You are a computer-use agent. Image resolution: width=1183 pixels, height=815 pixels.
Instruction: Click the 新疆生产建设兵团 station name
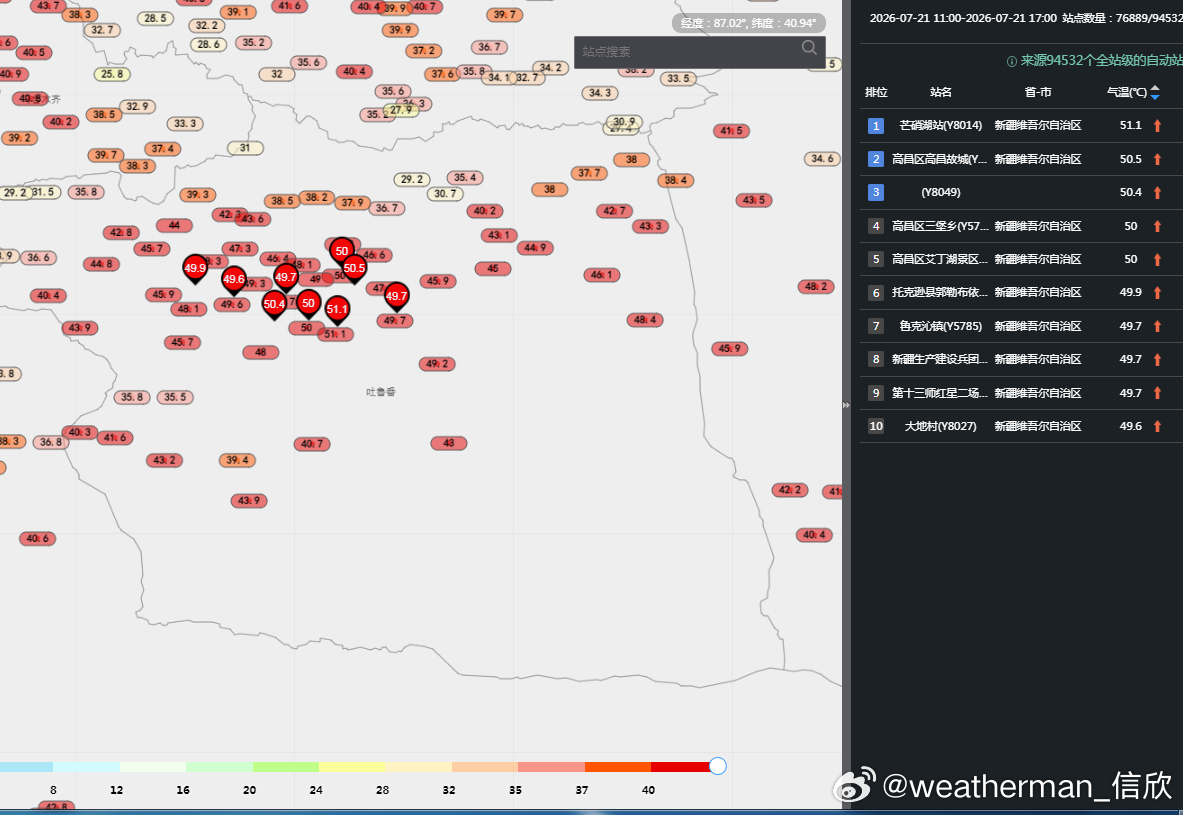click(939, 359)
